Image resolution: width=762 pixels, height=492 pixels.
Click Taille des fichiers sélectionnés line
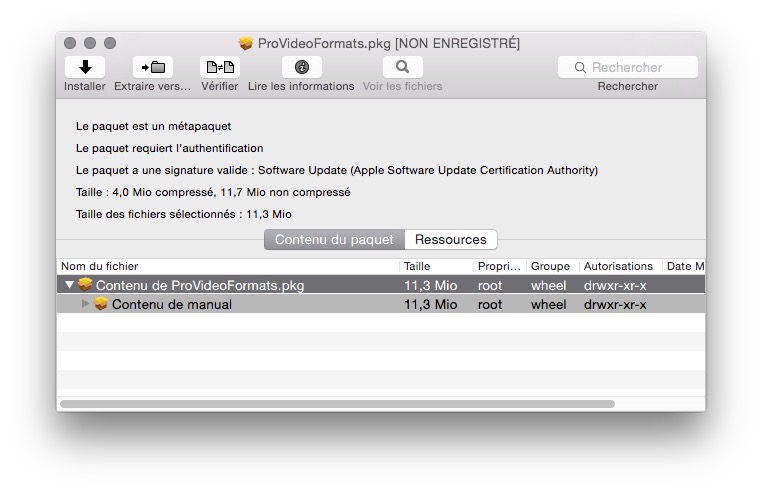point(184,214)
